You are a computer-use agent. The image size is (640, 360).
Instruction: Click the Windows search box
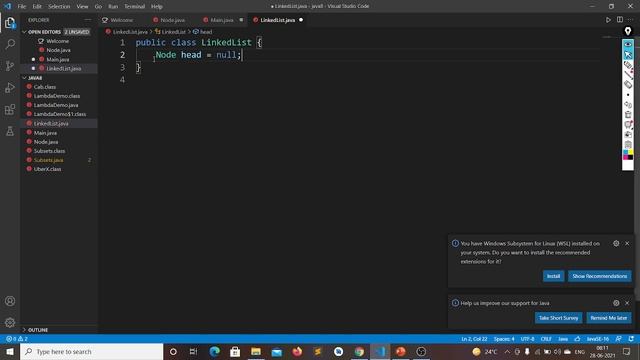[92, 351]
